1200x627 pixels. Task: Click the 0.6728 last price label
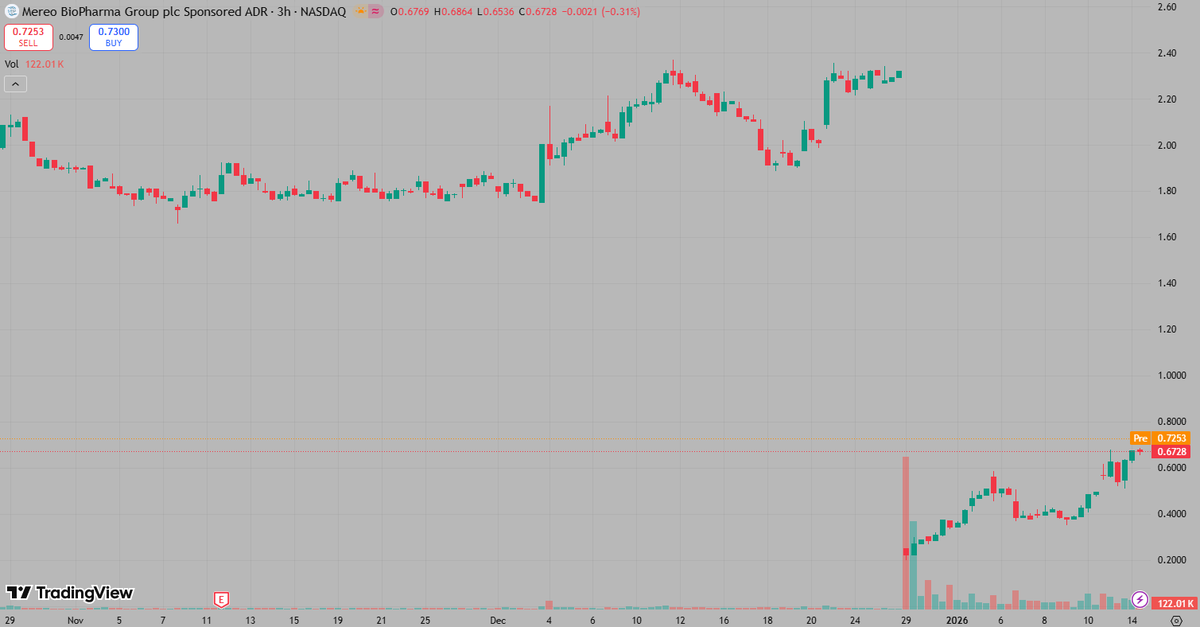[x=1170, y=452]
